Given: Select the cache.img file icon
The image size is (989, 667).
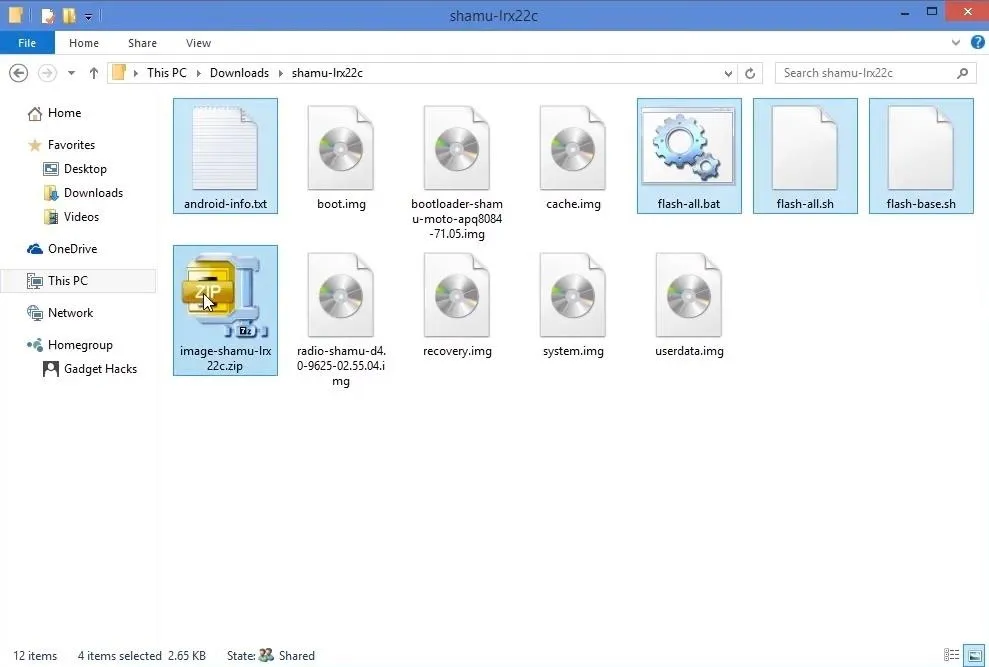Looking at the screenshot, I should point(573,149).
